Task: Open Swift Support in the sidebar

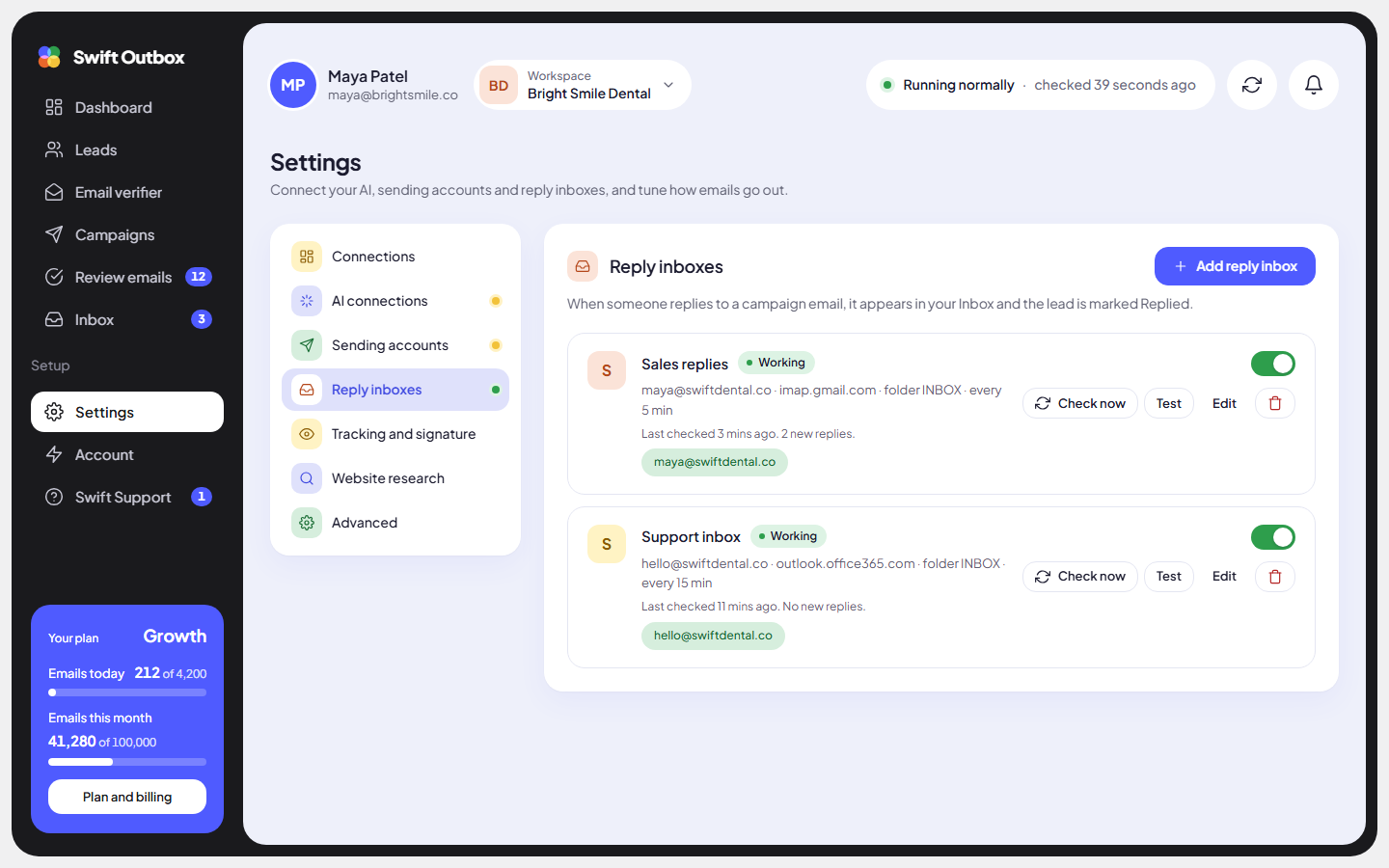Action: point(127,497)
